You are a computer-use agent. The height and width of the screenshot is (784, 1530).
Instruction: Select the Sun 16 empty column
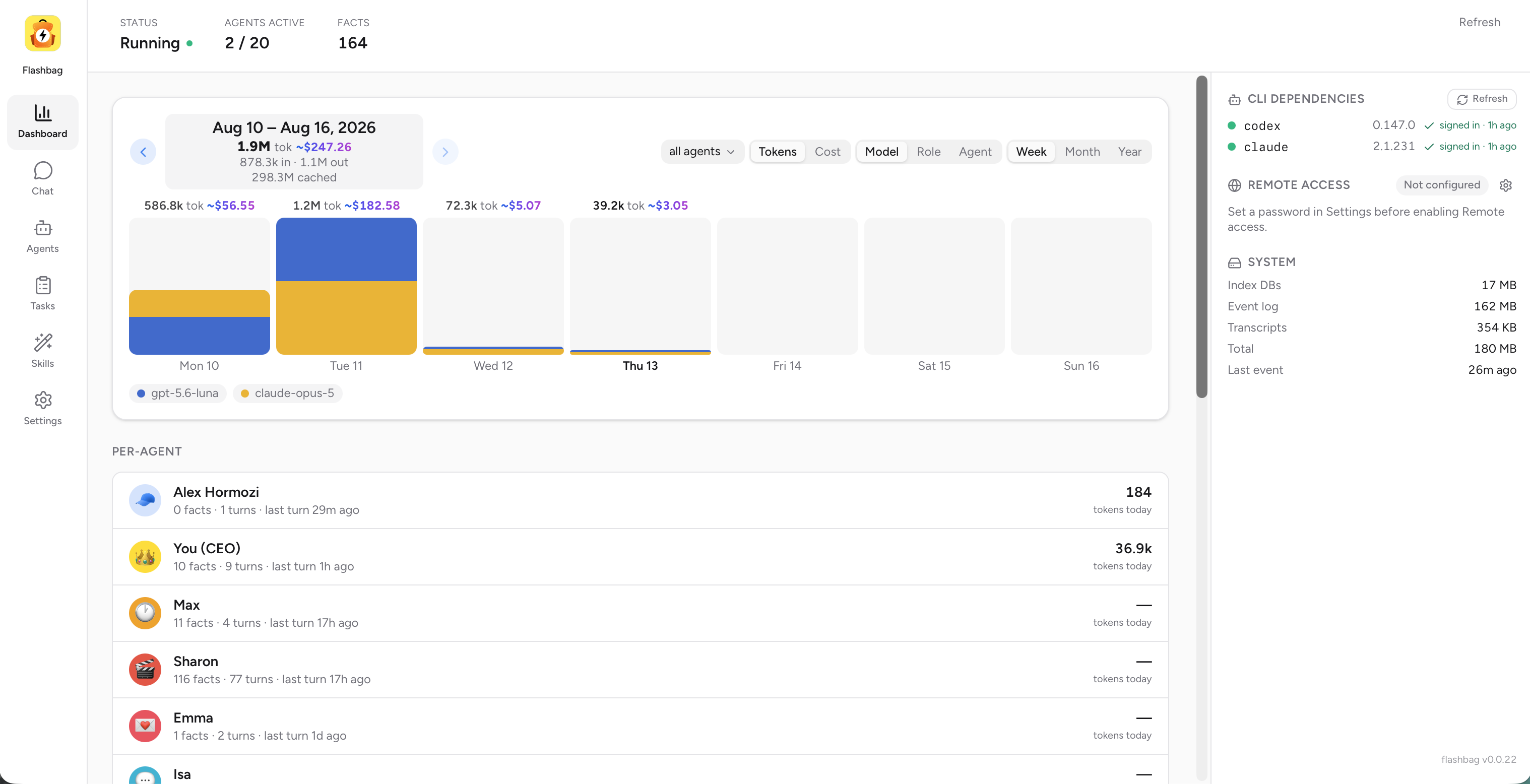coord(1081,286)
